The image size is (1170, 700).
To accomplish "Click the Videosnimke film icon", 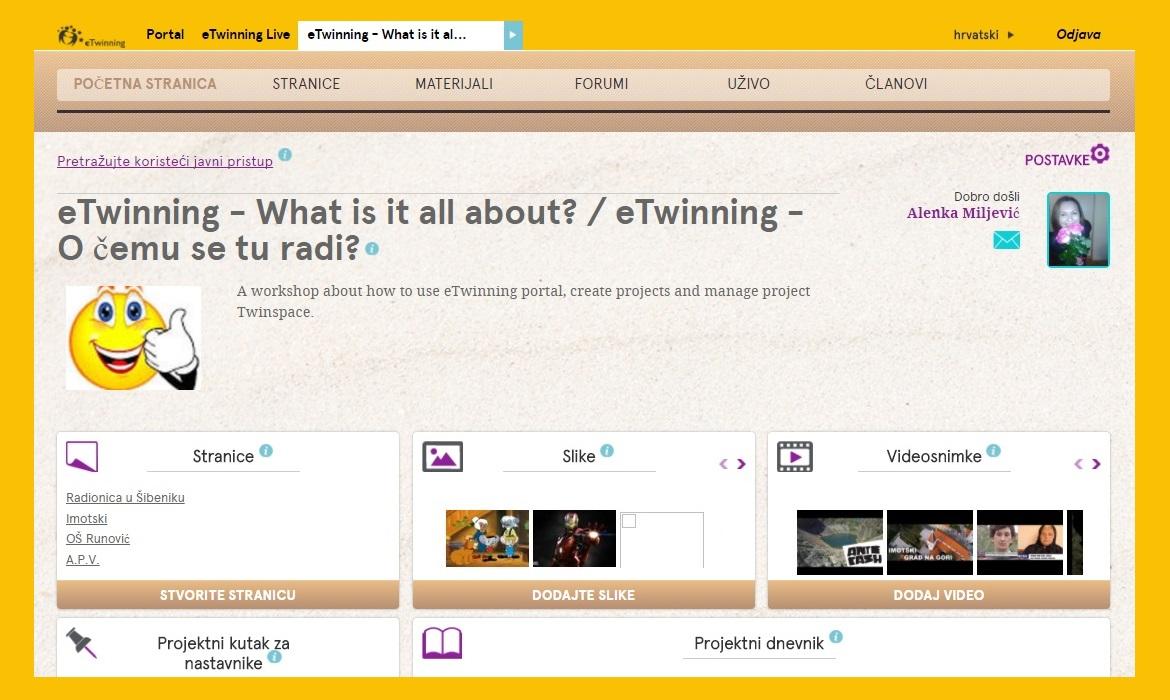I will point(795,457).
